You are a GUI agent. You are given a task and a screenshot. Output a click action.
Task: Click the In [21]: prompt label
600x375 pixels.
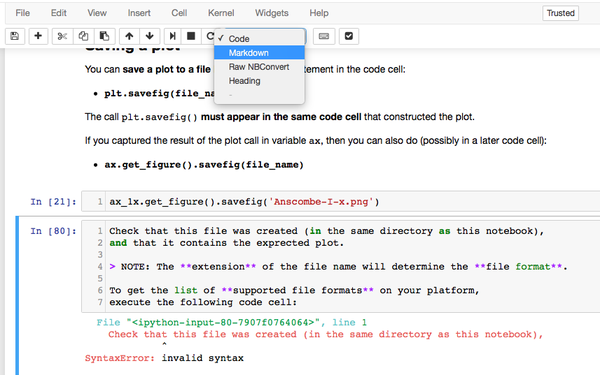click(x=53, y=202)
